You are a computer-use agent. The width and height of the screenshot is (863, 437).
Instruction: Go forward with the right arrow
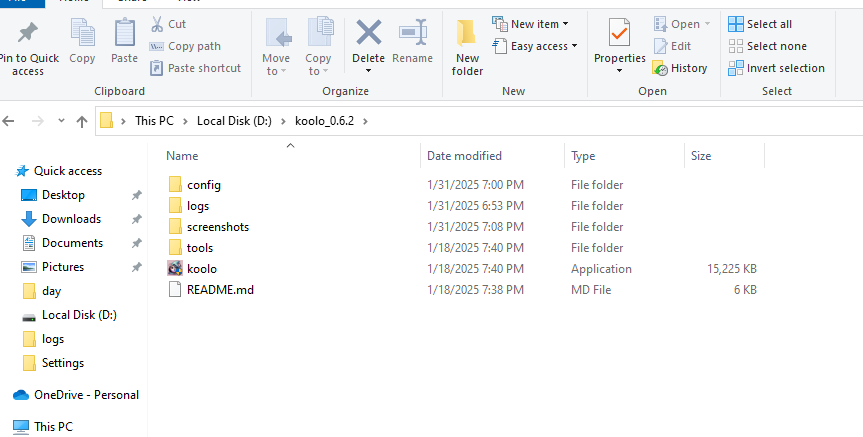38,121
